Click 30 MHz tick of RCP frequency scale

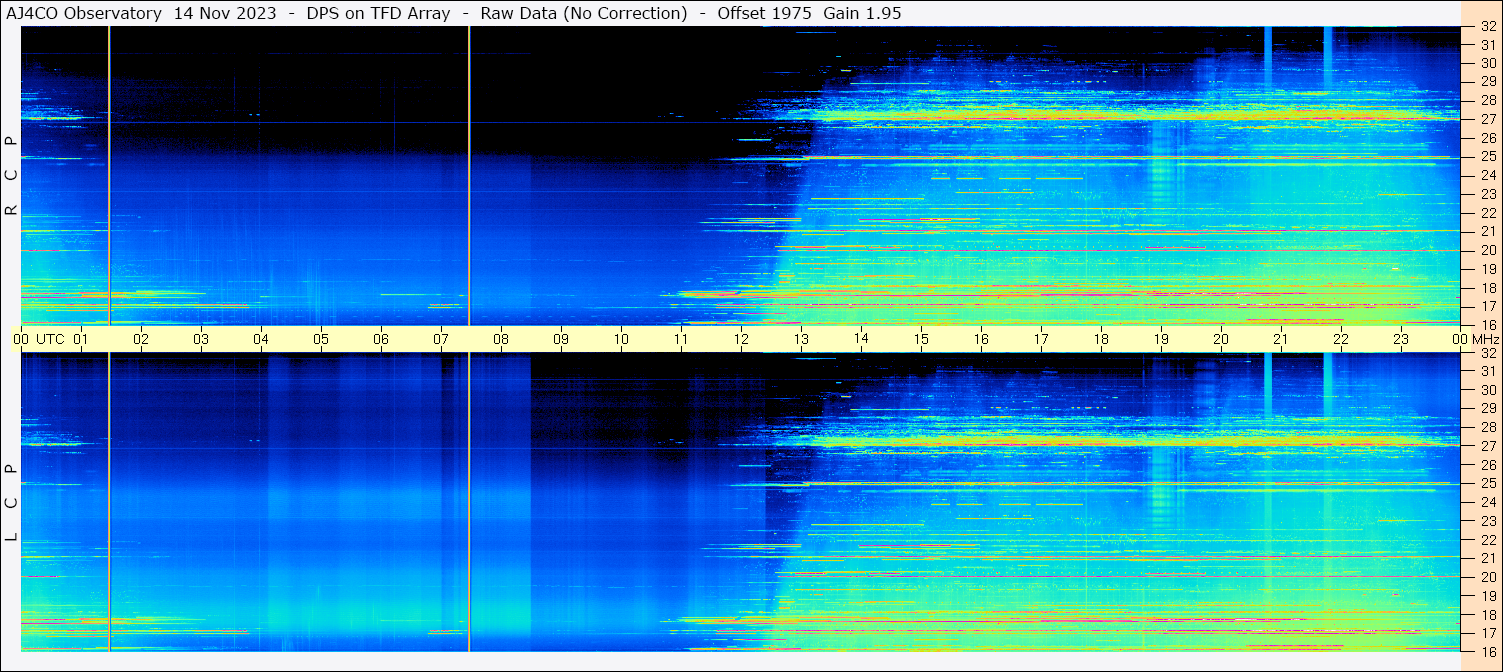[x=1488, y=63]
